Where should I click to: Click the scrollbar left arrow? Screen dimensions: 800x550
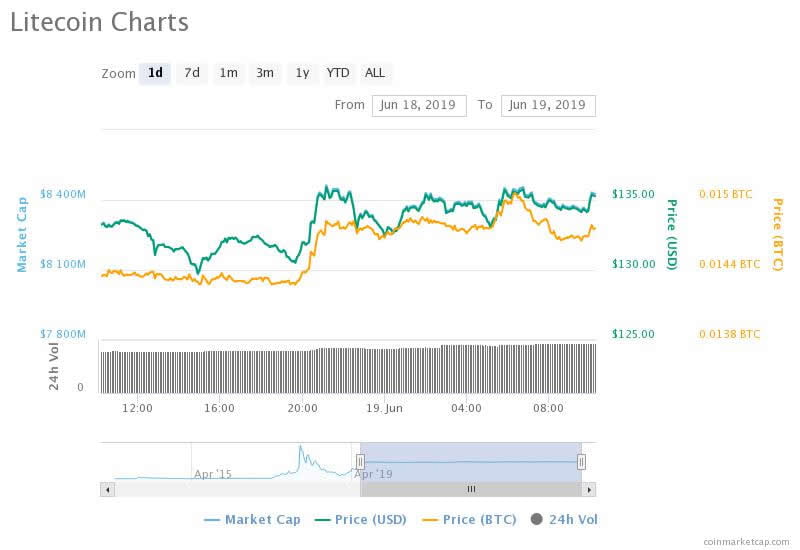pos(107,489)
